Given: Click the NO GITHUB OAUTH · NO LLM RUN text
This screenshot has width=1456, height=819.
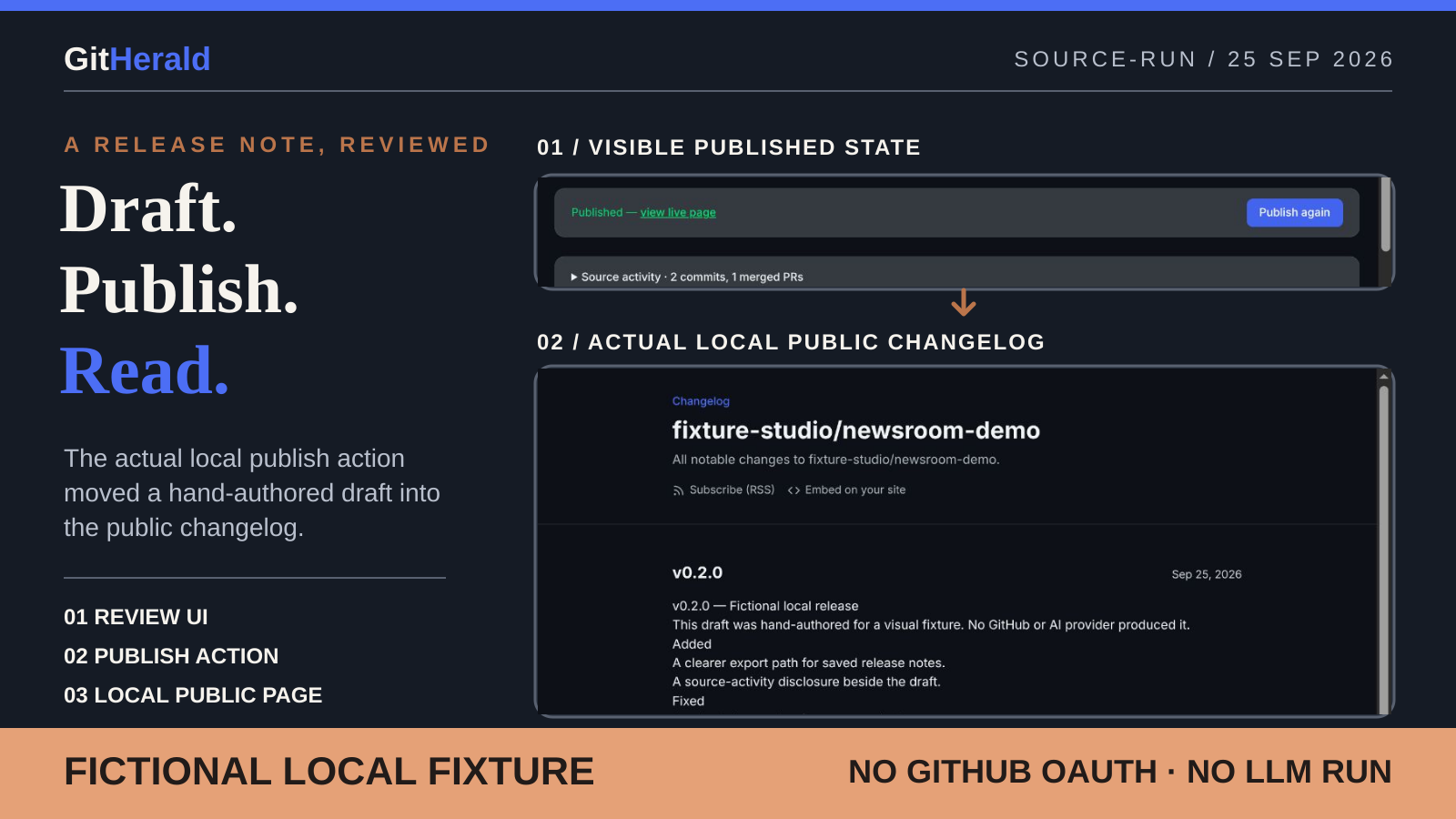Looking at the screenshot, I should pos(1120,772).
